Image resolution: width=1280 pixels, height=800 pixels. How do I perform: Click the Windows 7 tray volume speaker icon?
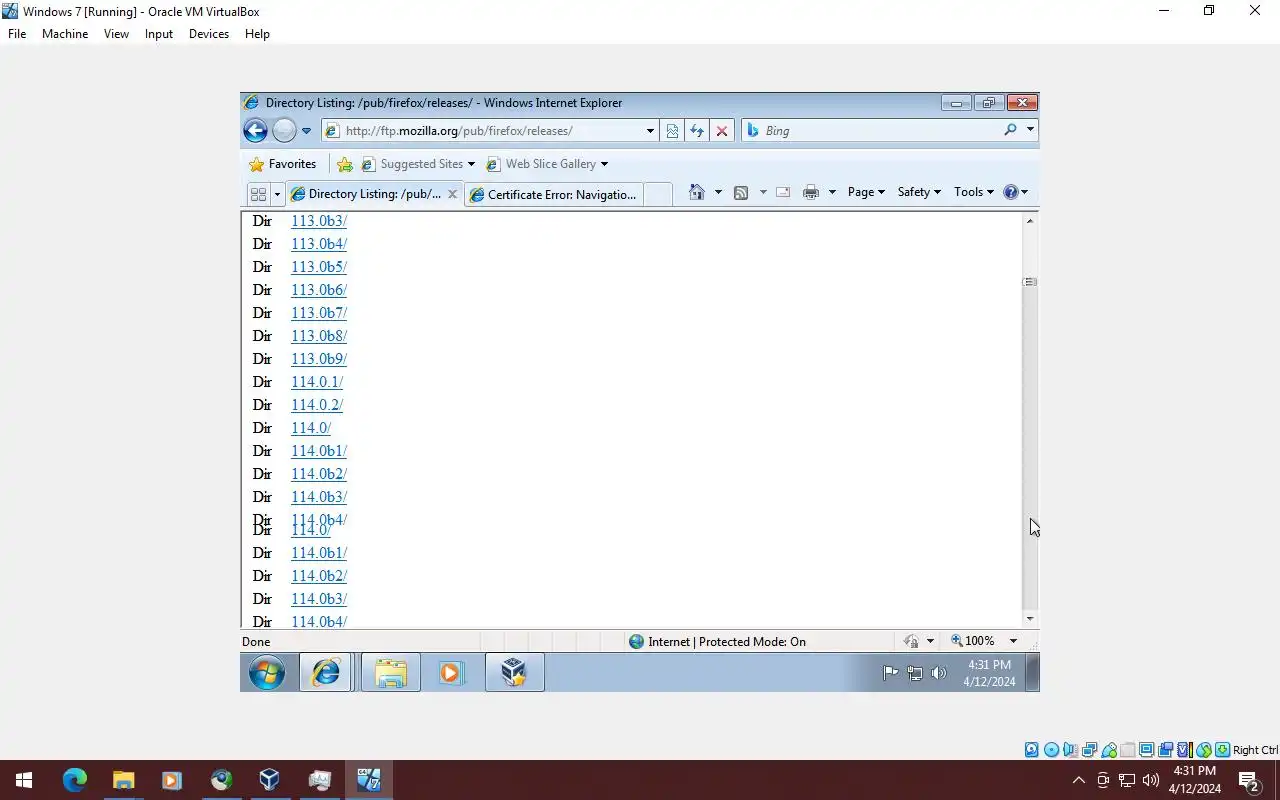click(938, 673)
